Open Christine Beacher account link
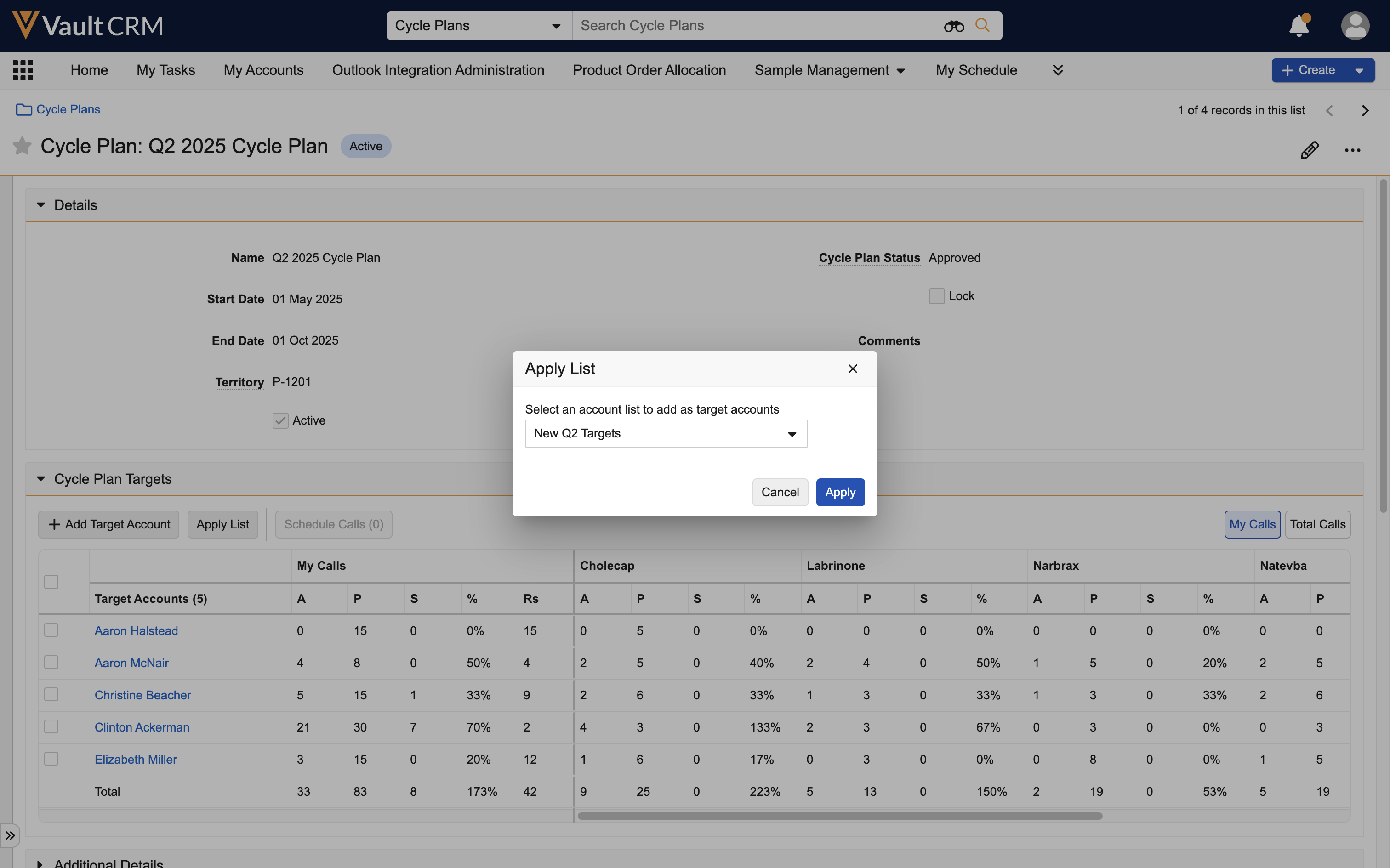 [142, 695]
